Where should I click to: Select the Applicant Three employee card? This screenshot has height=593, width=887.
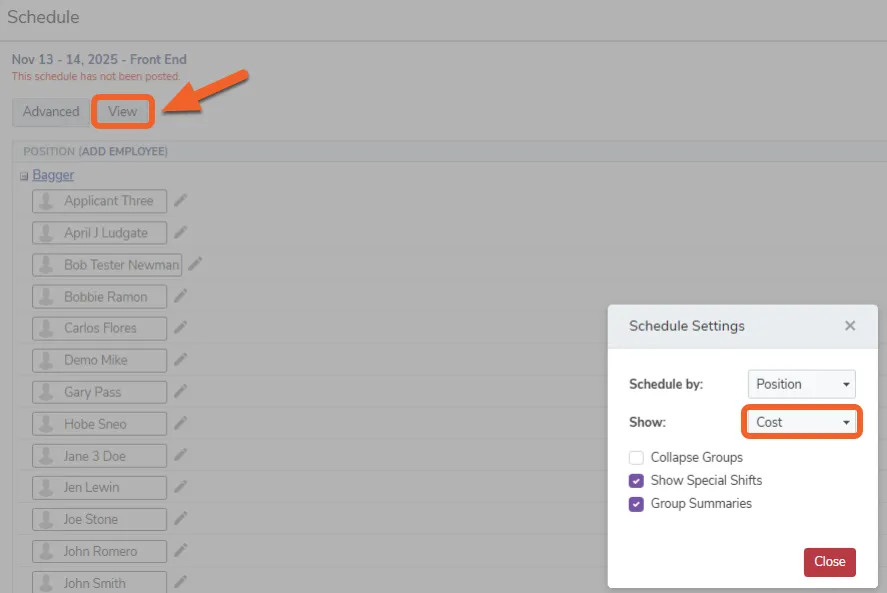[x=100, y=201]
